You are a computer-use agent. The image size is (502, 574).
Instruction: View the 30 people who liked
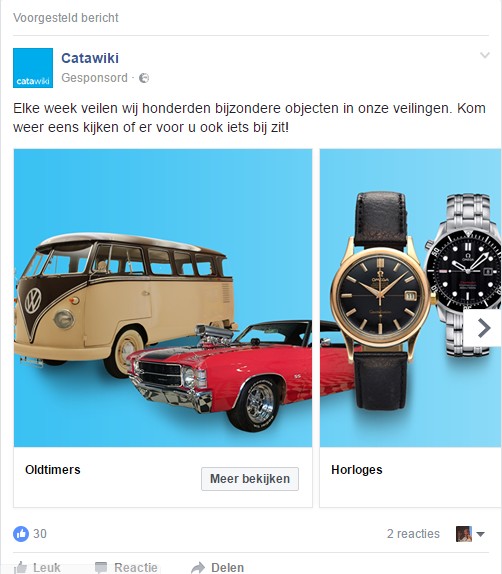click(40, 534)
